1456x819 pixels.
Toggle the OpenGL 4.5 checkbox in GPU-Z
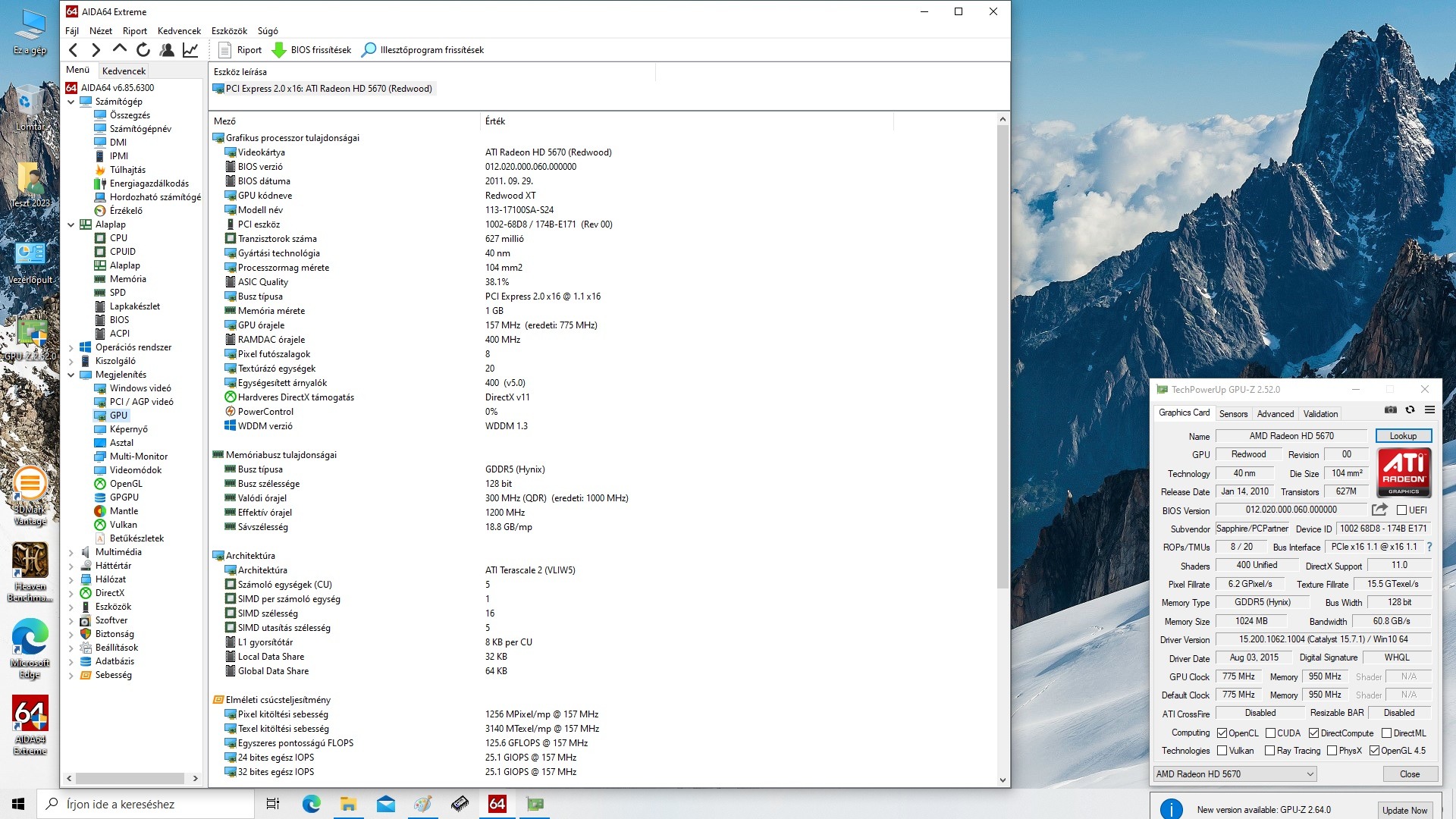(1374, 751)
